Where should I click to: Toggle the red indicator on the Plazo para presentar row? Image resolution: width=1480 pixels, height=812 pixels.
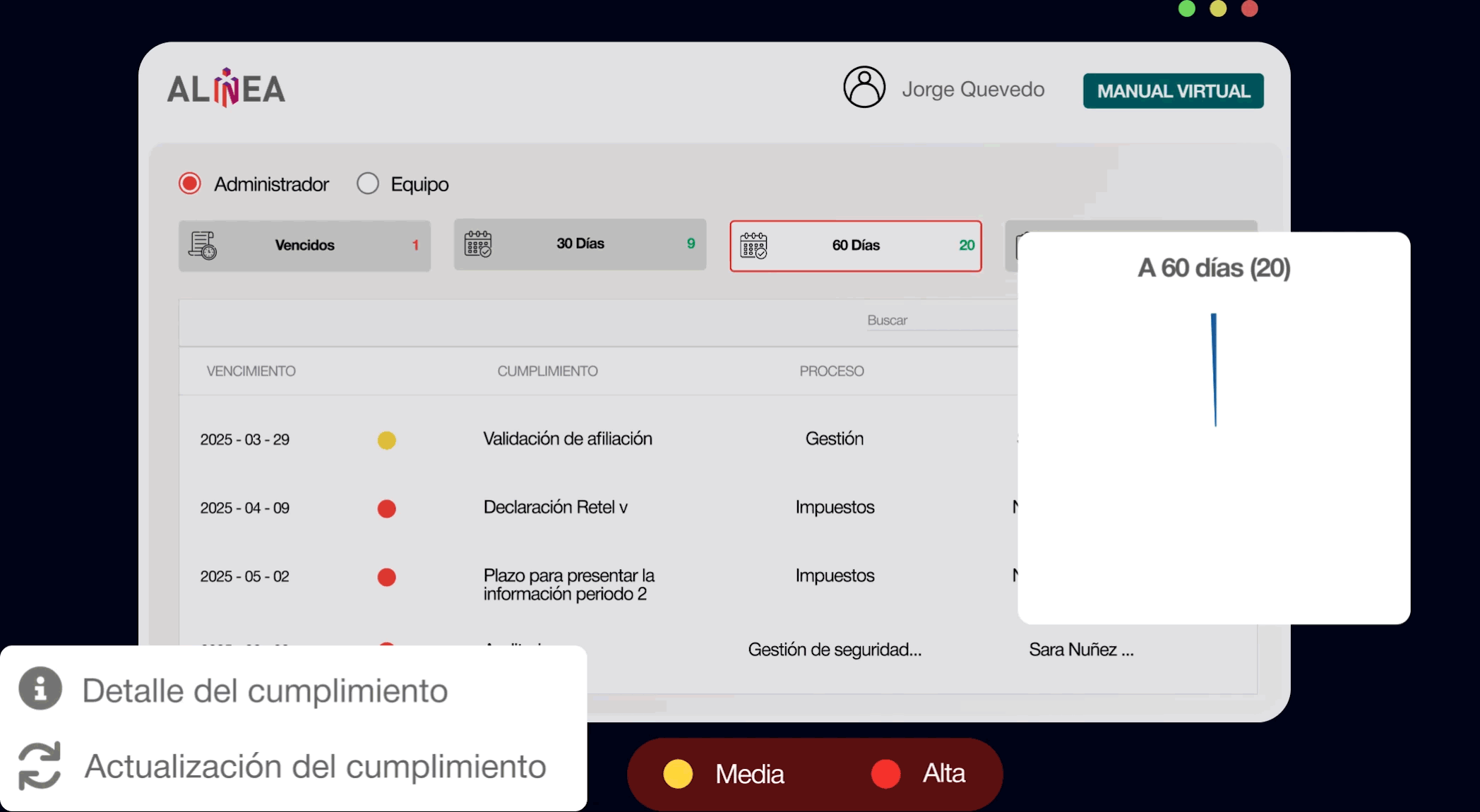[387, 577]
